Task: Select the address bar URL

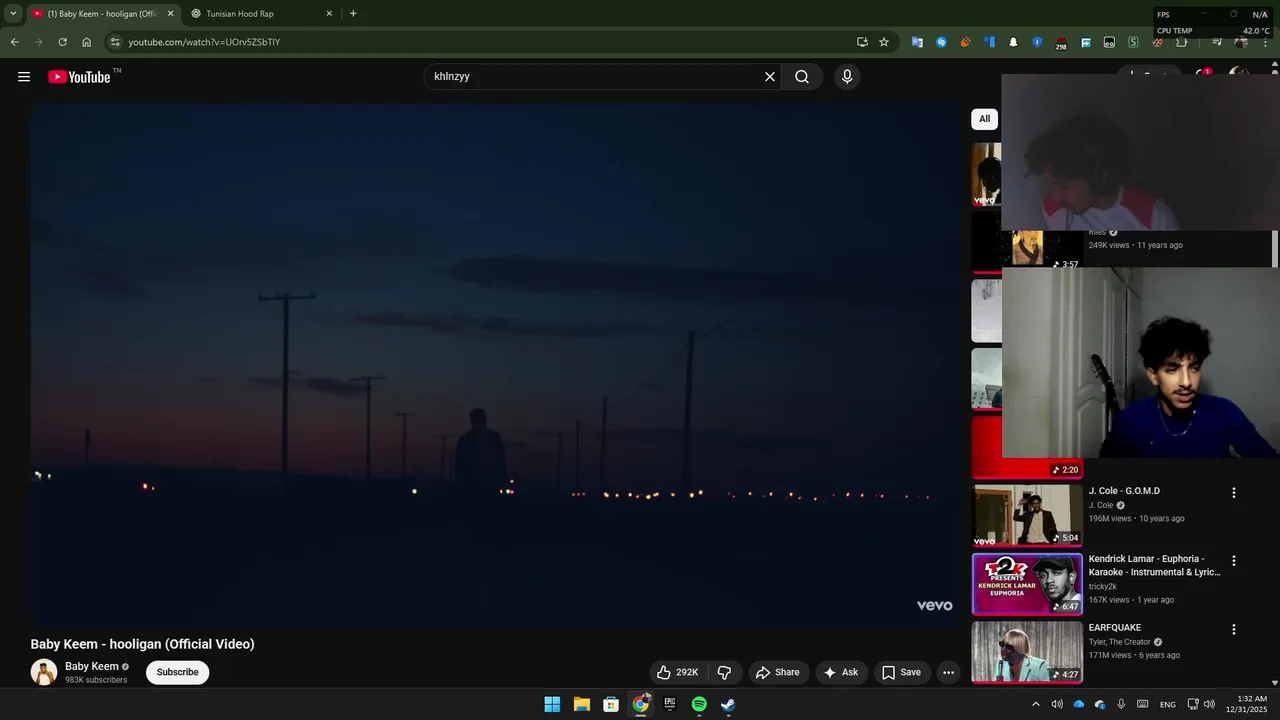Action: pyautogui.click(x=204, y=42)
